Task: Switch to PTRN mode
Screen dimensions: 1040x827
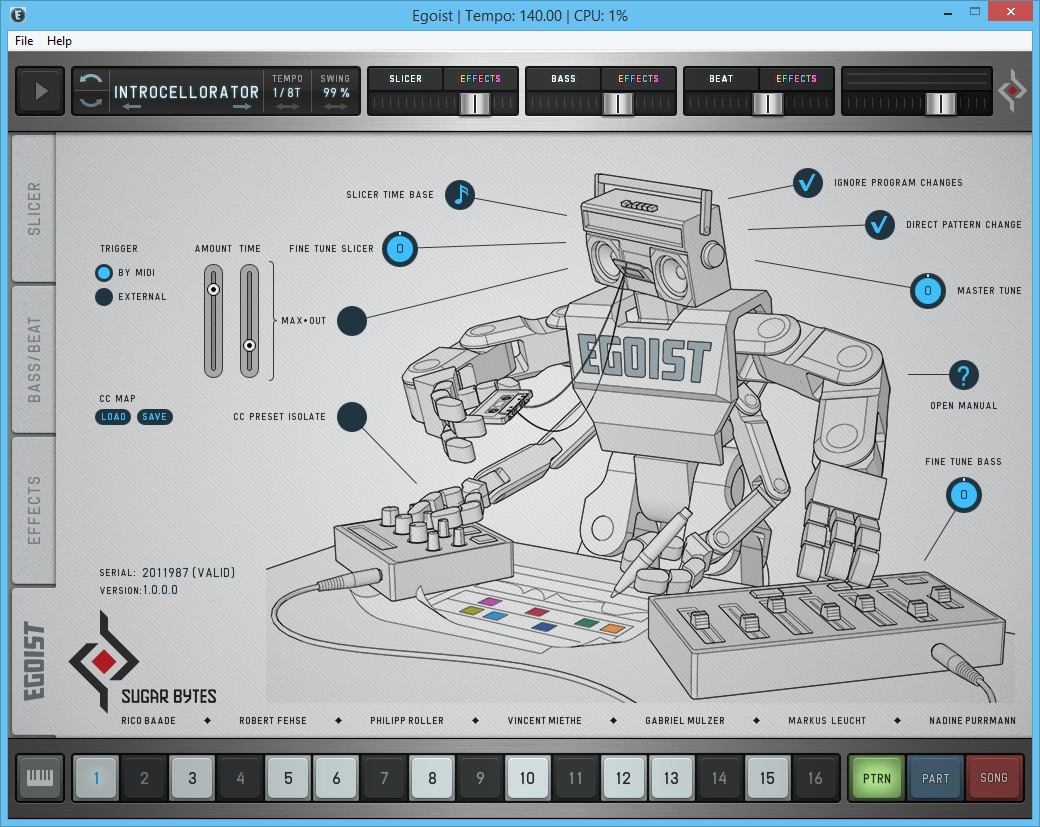Action: click(877, 778)
